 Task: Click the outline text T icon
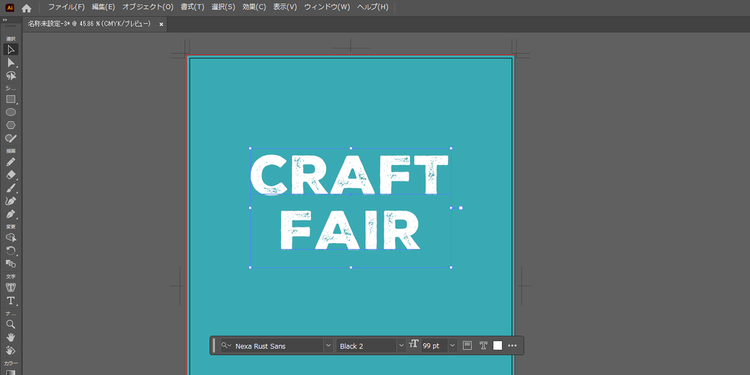(x=483, y=345)
